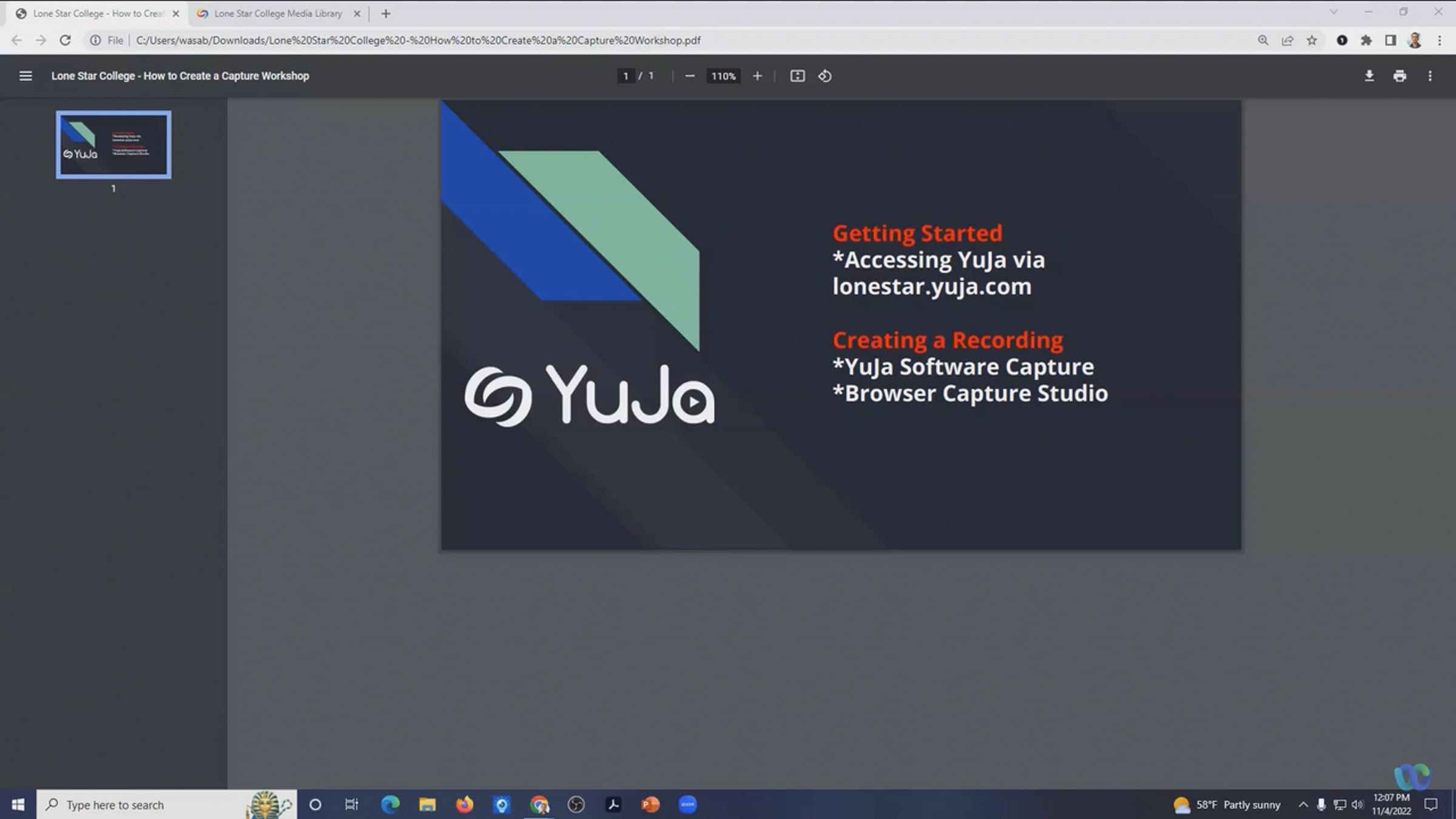The height and width of the screenshot is (819, 1456).
Task: Expand the tab search dropdown arrow
Action: tap(1333, 12)
